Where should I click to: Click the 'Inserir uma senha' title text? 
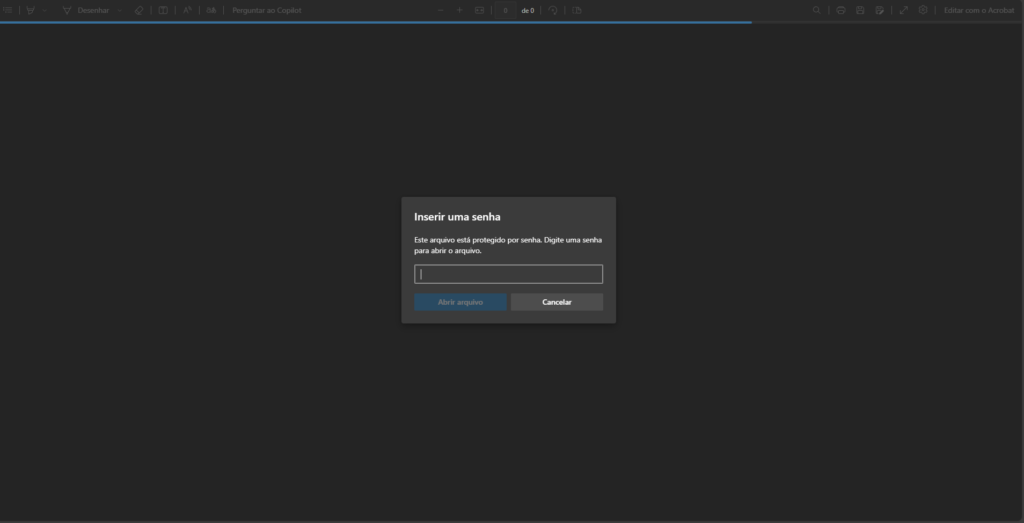click(457, 217)
